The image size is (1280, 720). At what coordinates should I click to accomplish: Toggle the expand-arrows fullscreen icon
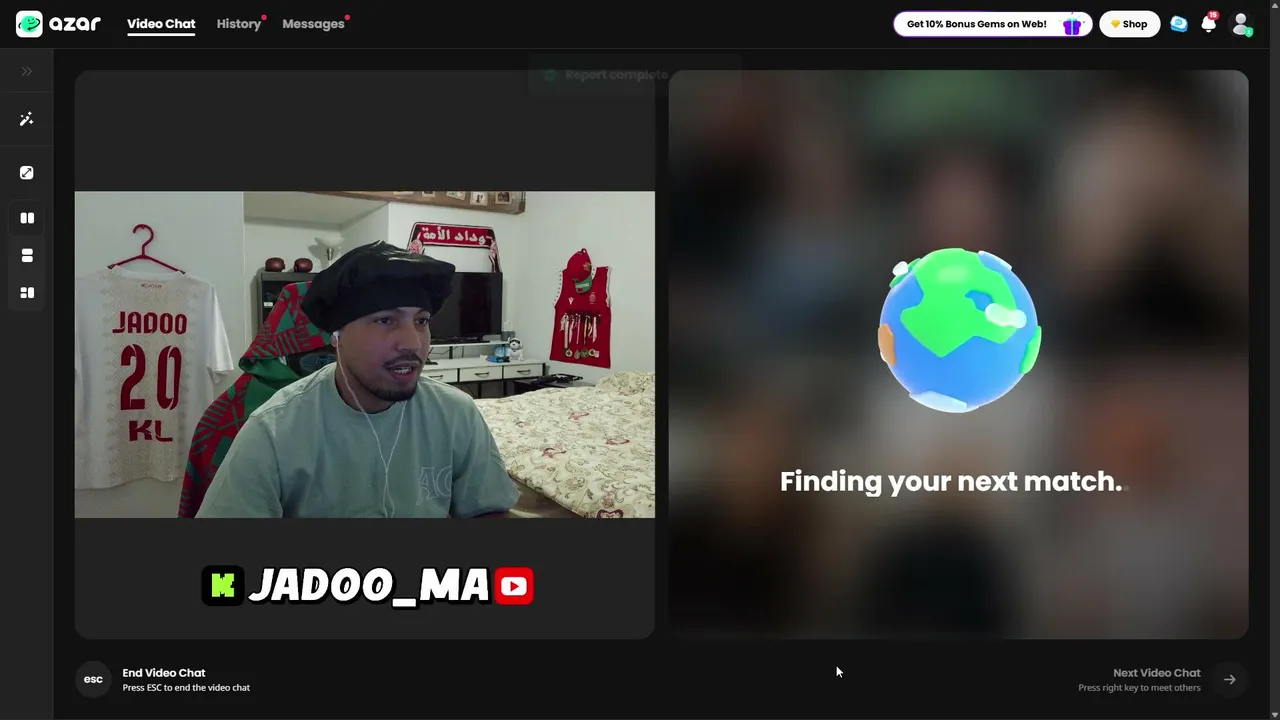[27, 173]
